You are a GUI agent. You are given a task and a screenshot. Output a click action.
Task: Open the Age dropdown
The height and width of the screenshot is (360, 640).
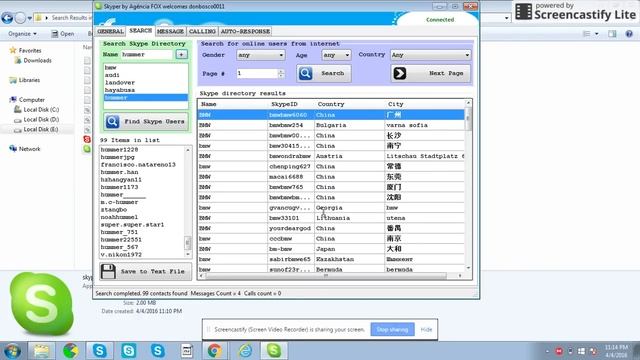point(336,55)
